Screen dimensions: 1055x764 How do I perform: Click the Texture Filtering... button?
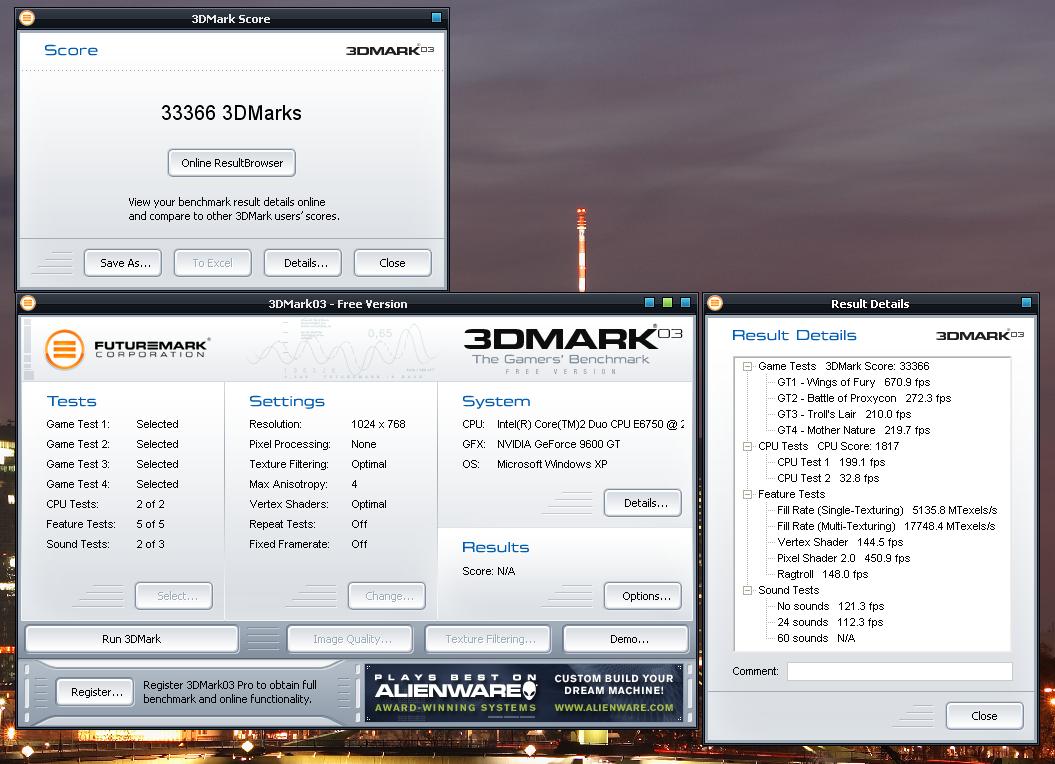(488, 639)
